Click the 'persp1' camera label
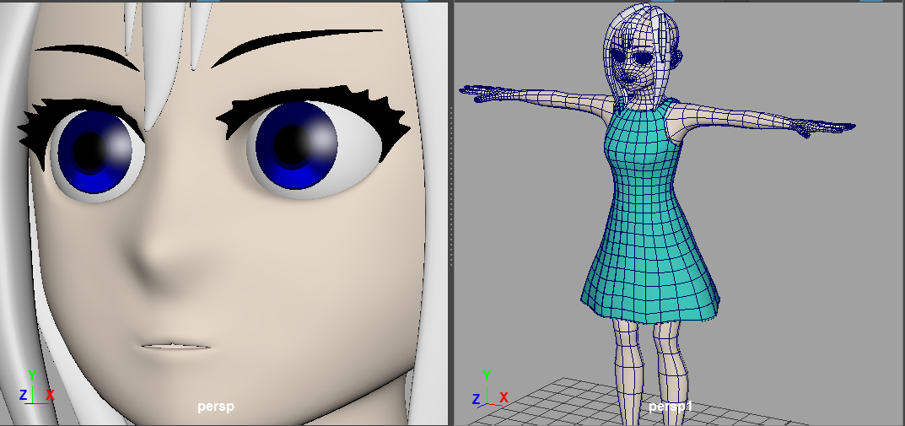This screenshot has height=426, width=905. click(669, 407)
